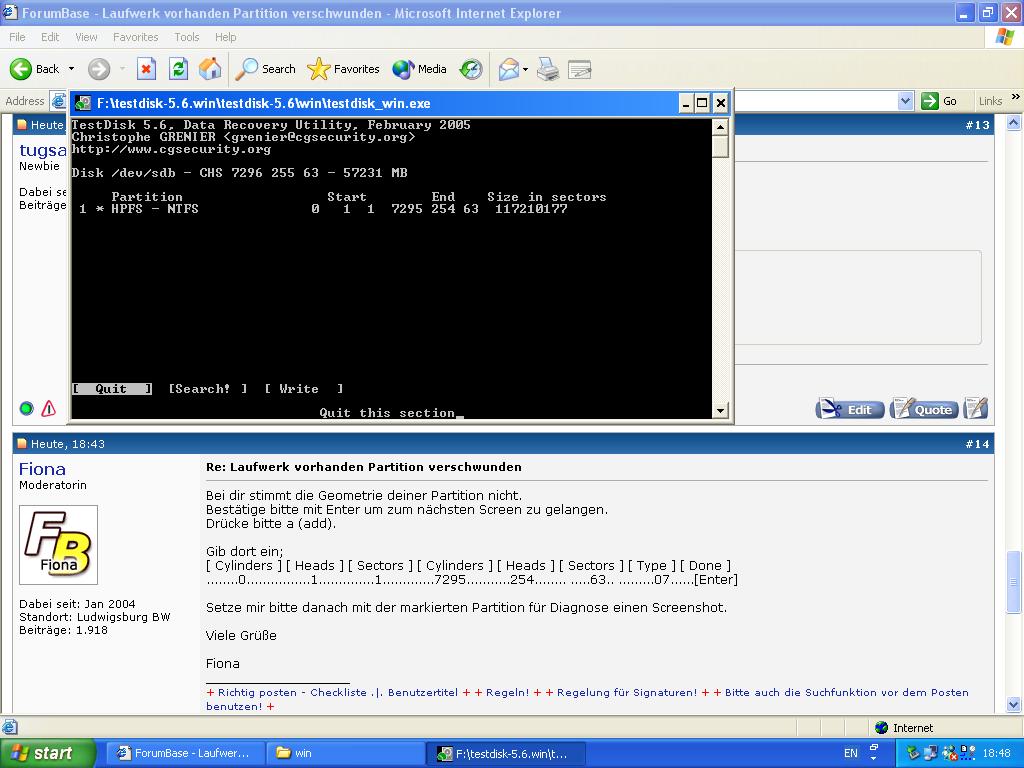The width and height of the screenshot is (1024, 768).
Task: Click the Refresh page icon
Action: click(178, 69)
